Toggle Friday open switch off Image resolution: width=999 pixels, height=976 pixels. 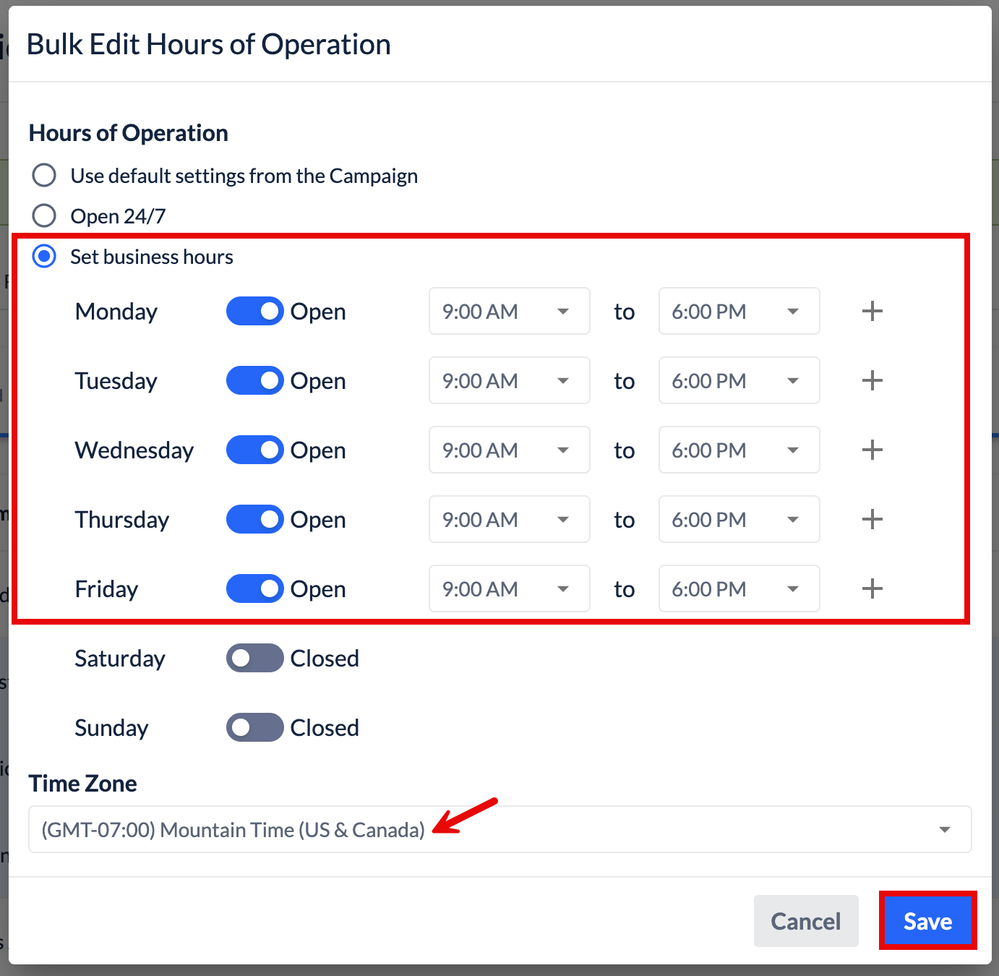255,589
